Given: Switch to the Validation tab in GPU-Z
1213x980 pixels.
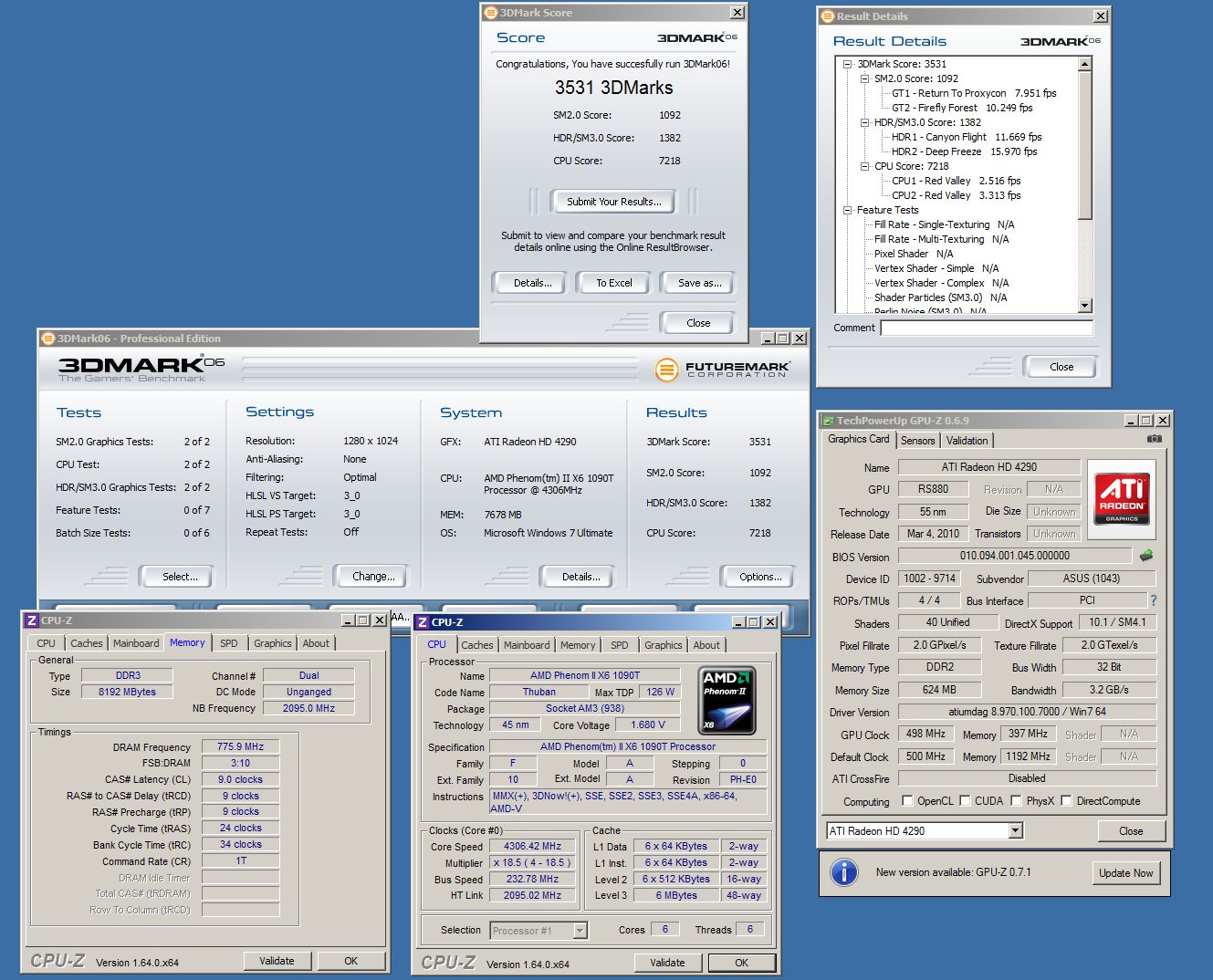Looking at the screenshot, I should pos(967,441).
